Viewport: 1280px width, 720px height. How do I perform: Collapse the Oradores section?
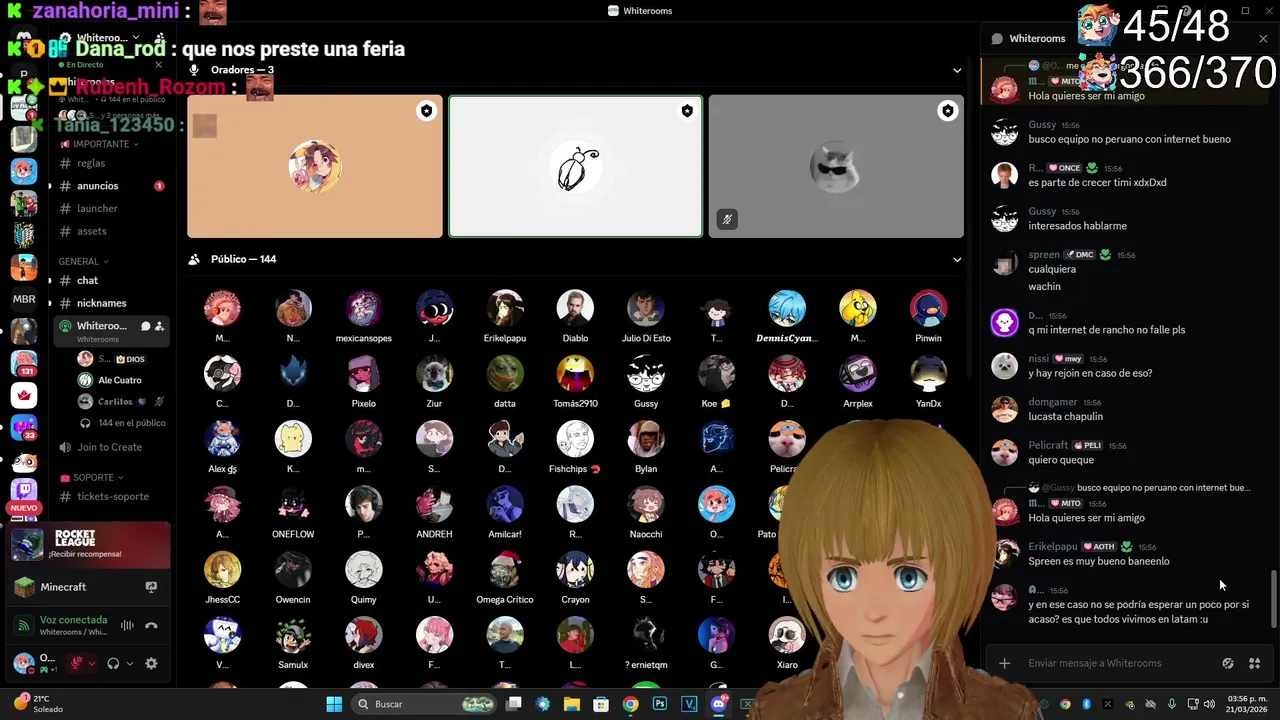click(x=957, y=70)
